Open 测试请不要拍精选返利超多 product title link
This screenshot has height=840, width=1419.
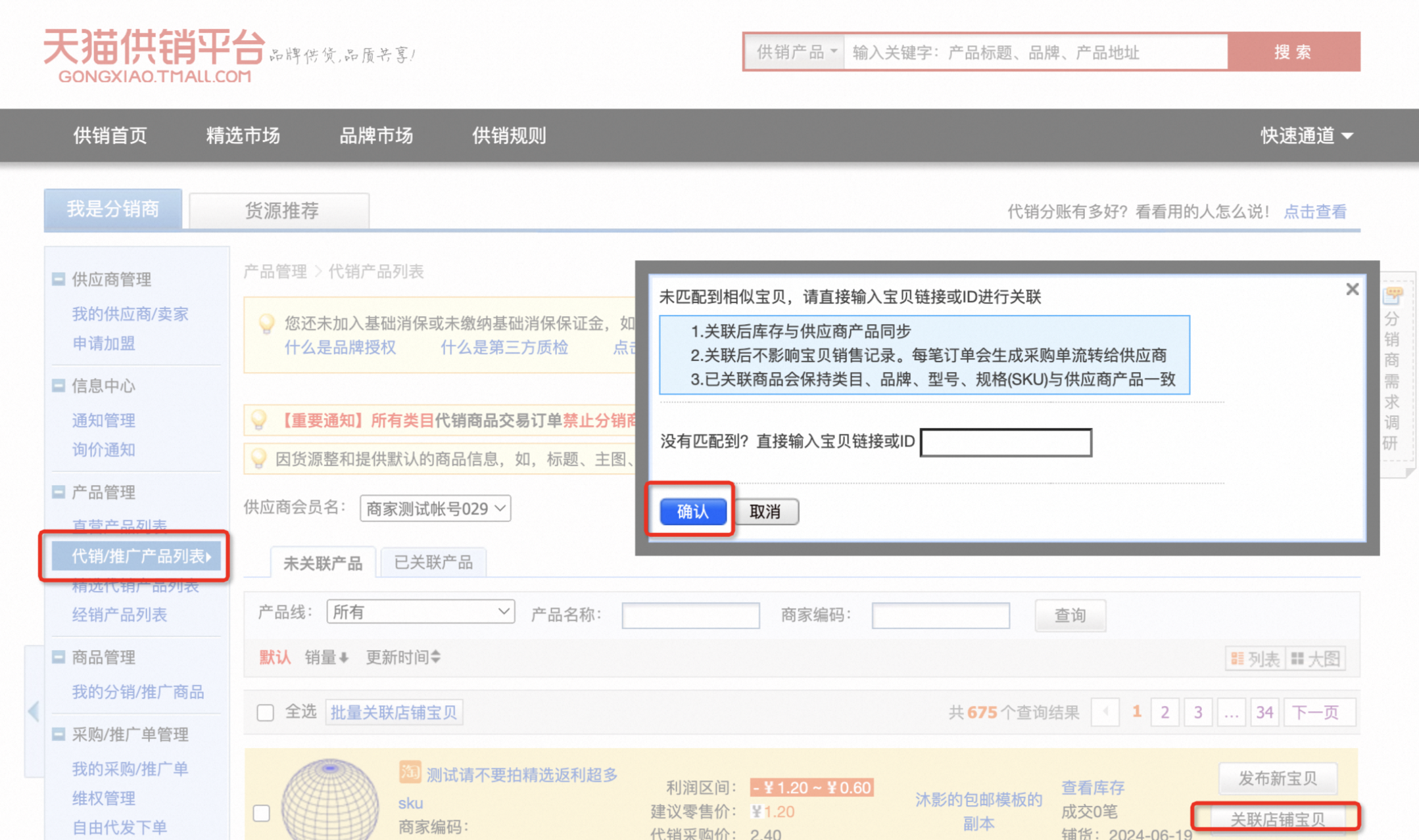522,775
